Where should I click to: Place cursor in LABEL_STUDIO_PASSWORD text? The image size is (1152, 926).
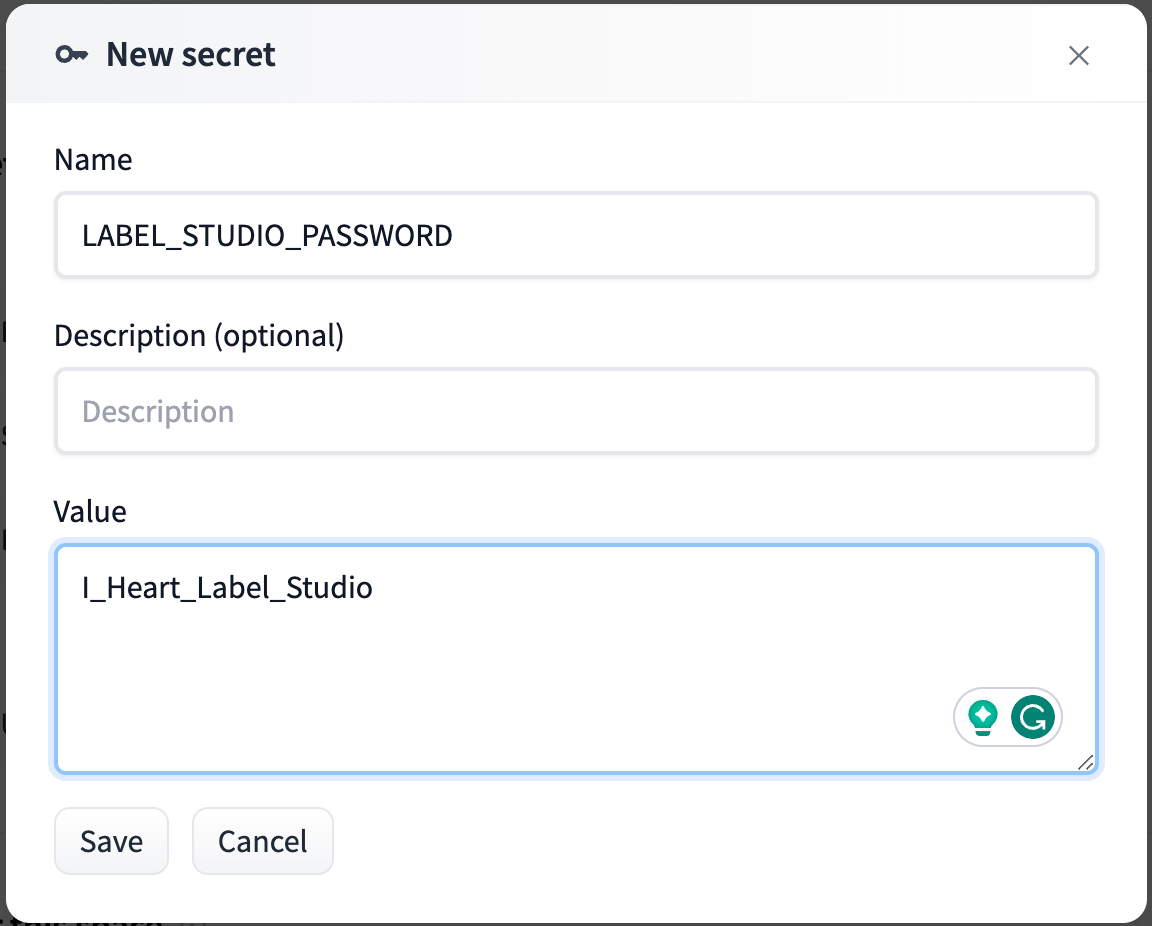point(267,236)
